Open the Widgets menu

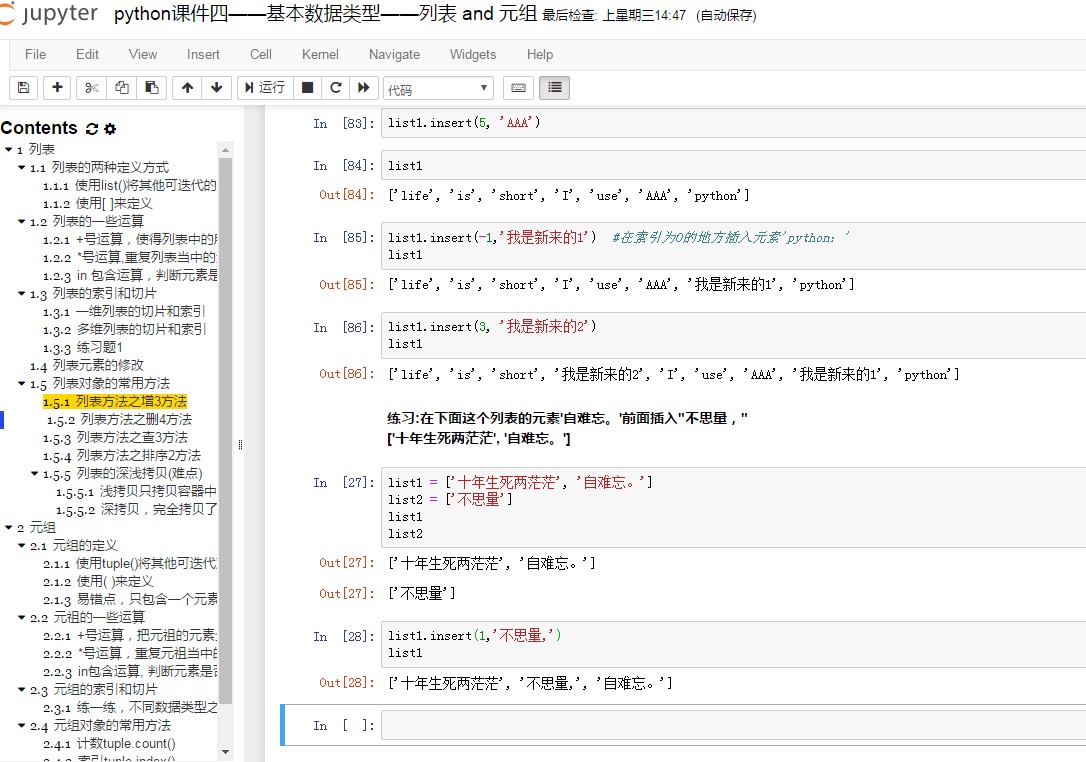tap(473, 54)
